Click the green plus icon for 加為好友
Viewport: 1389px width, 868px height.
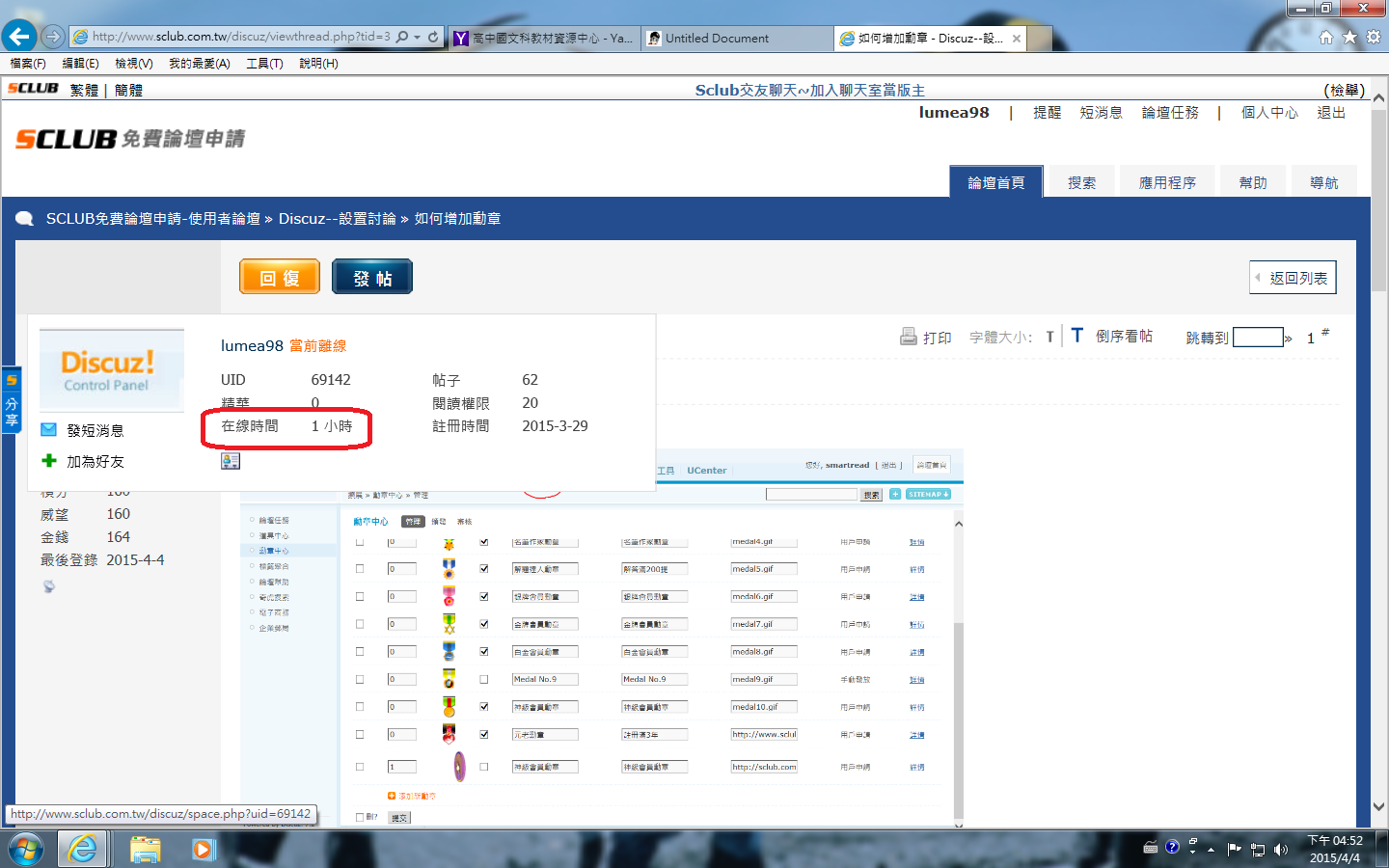(49, 460)
